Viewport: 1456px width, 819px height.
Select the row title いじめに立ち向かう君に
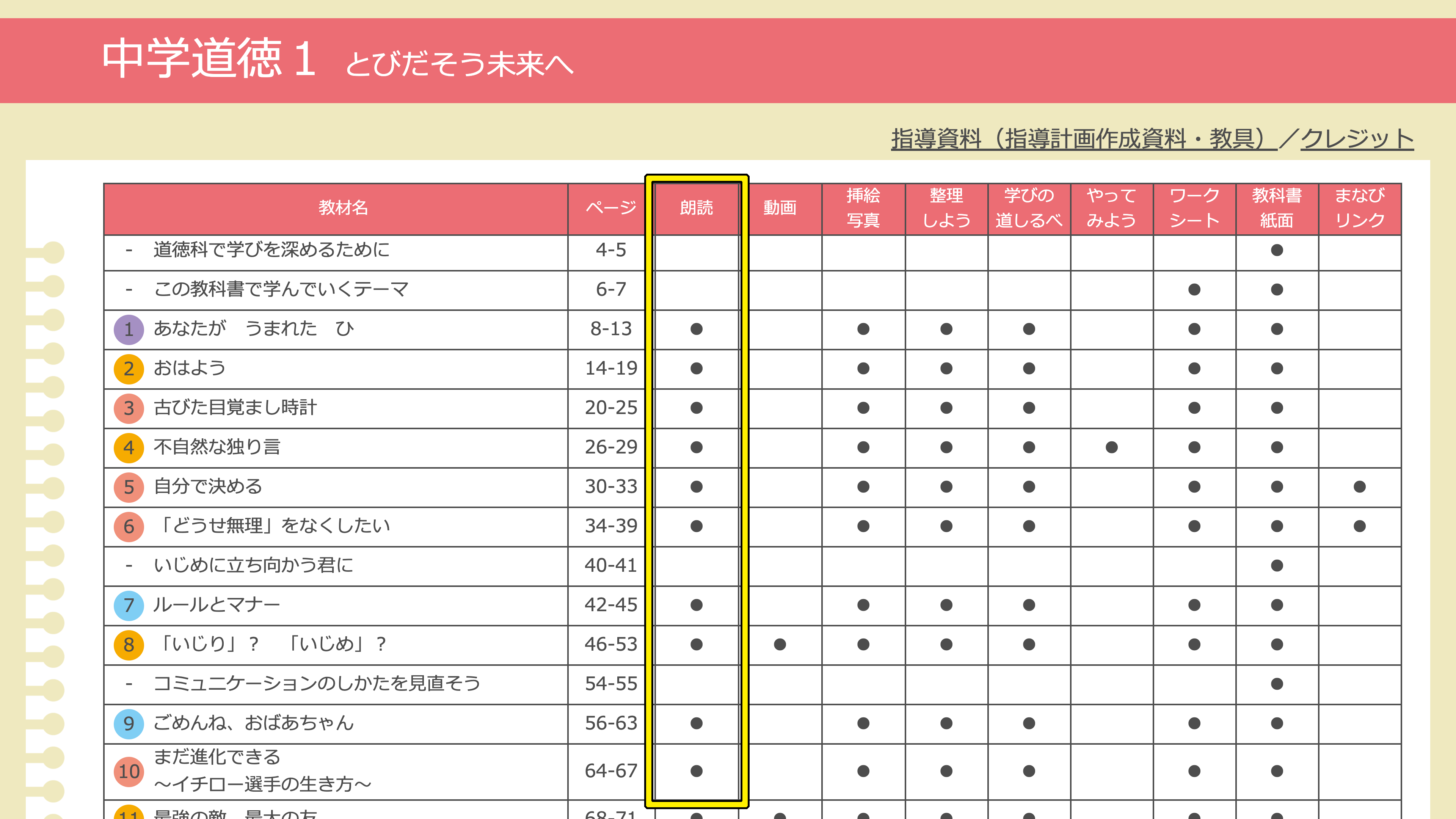[x=253, y=565]
